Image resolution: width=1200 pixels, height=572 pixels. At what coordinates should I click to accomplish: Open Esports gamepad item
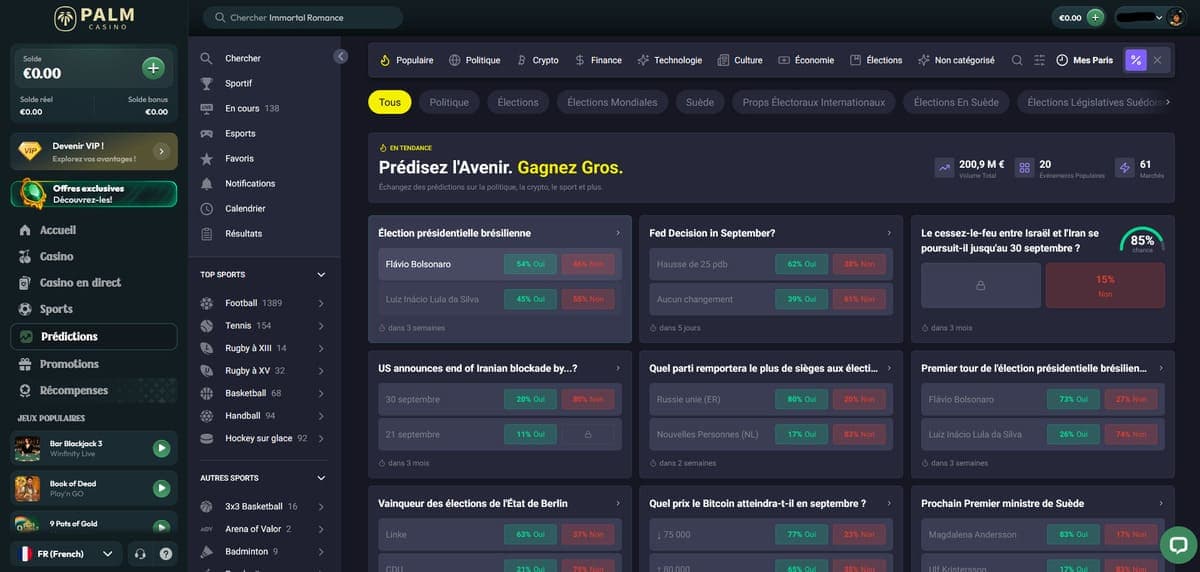[x=240, y=133]
